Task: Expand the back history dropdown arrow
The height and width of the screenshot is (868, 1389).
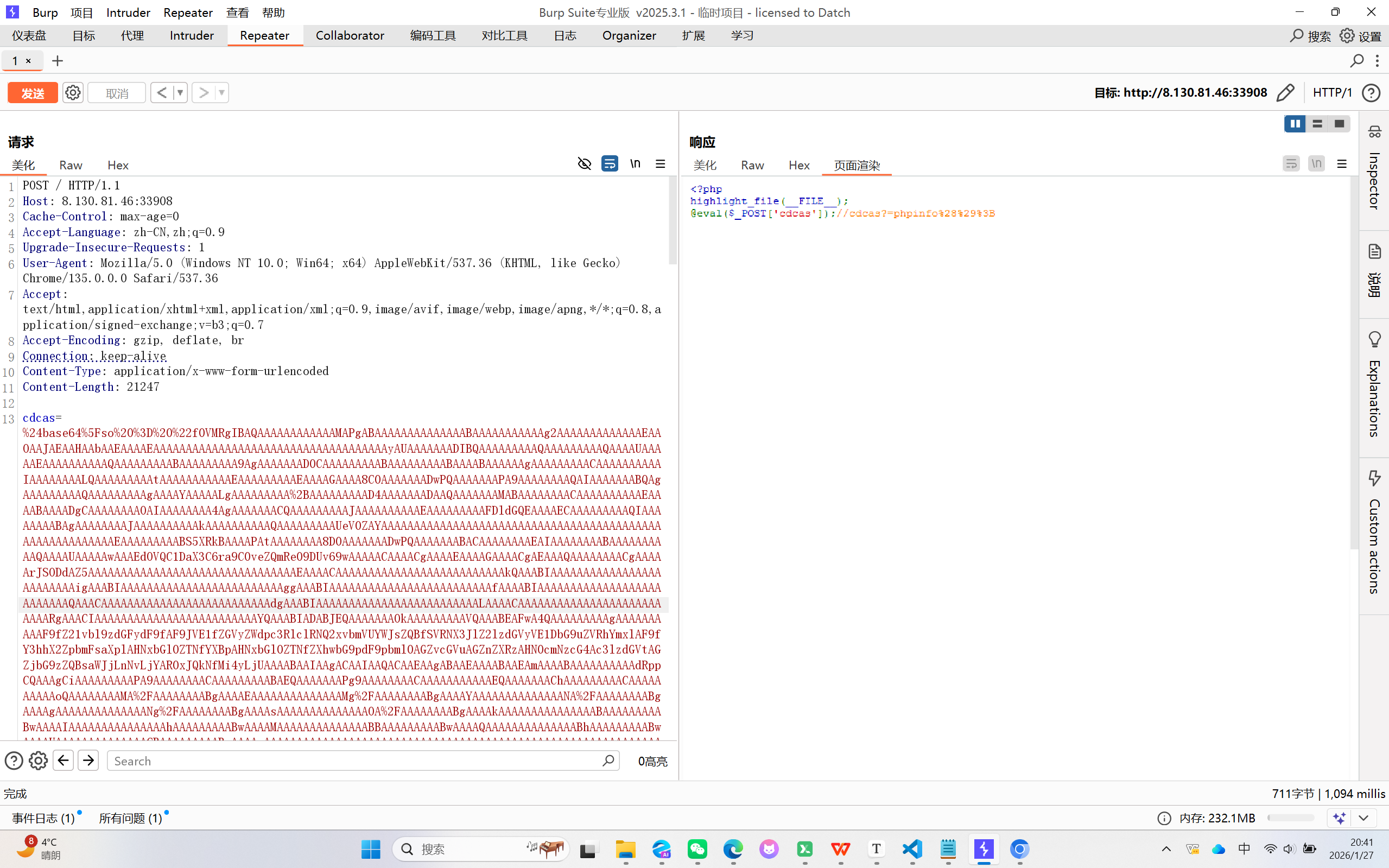Action: pos(180,92)
